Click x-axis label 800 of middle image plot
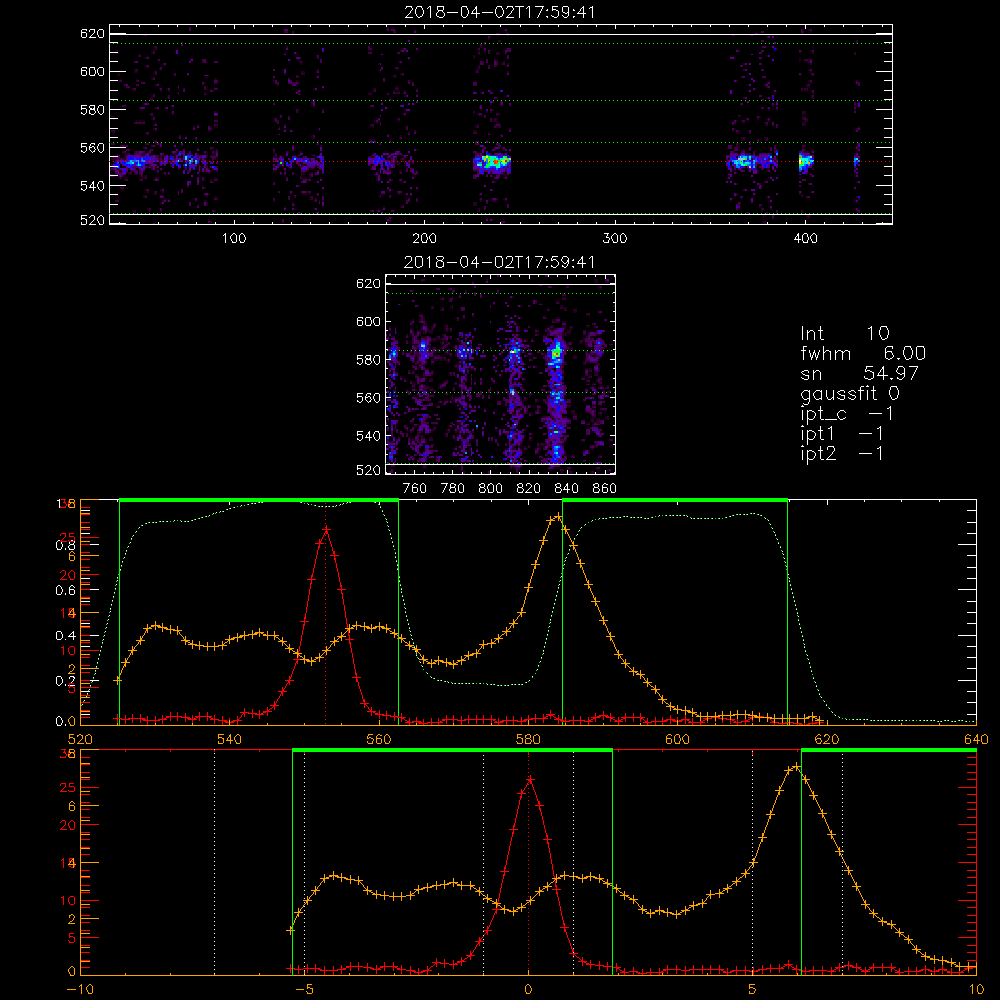The height and width of the screenshot is (1000, 1000). [x=490, y=489]
